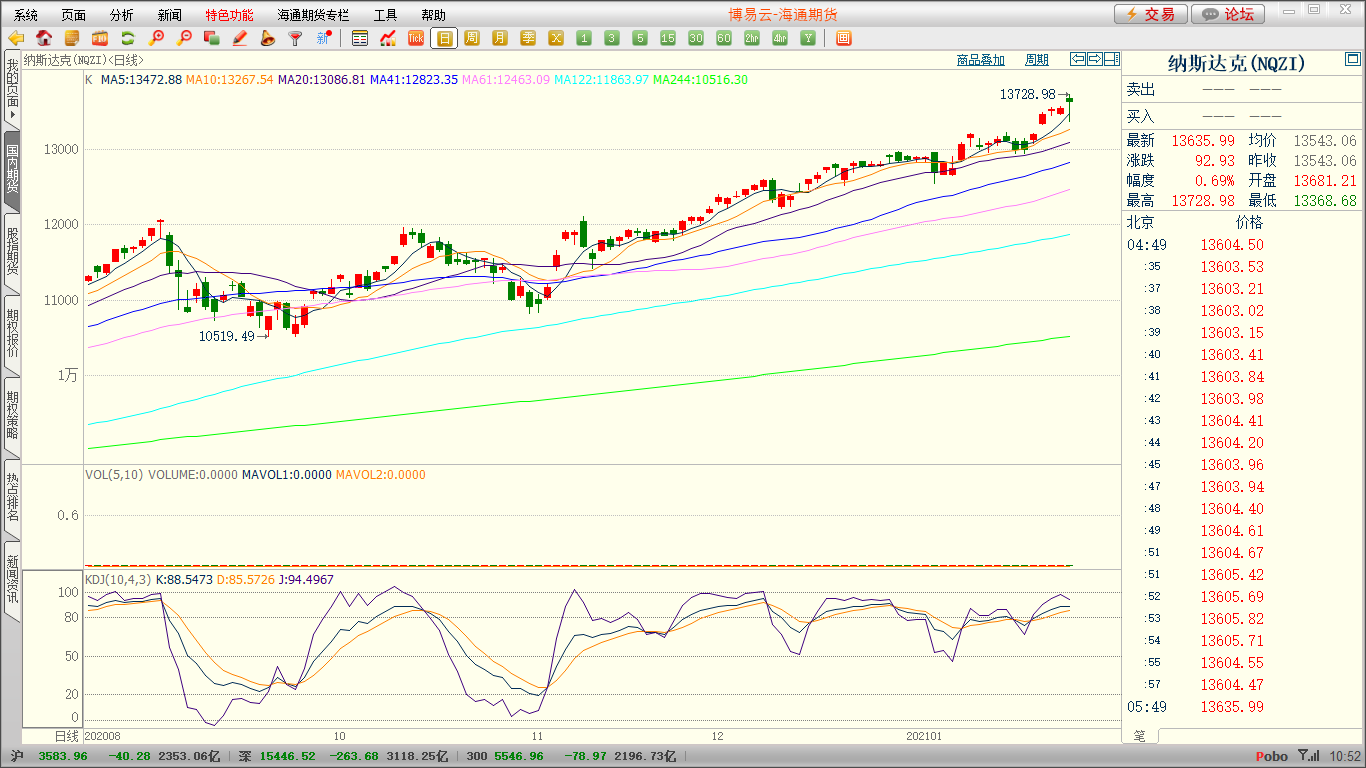Click the green Y period icon

(x=808, y=38)
